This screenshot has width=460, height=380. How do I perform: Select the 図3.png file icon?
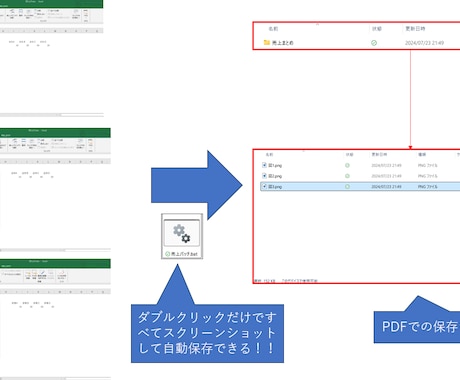click(x=264, y=186)
